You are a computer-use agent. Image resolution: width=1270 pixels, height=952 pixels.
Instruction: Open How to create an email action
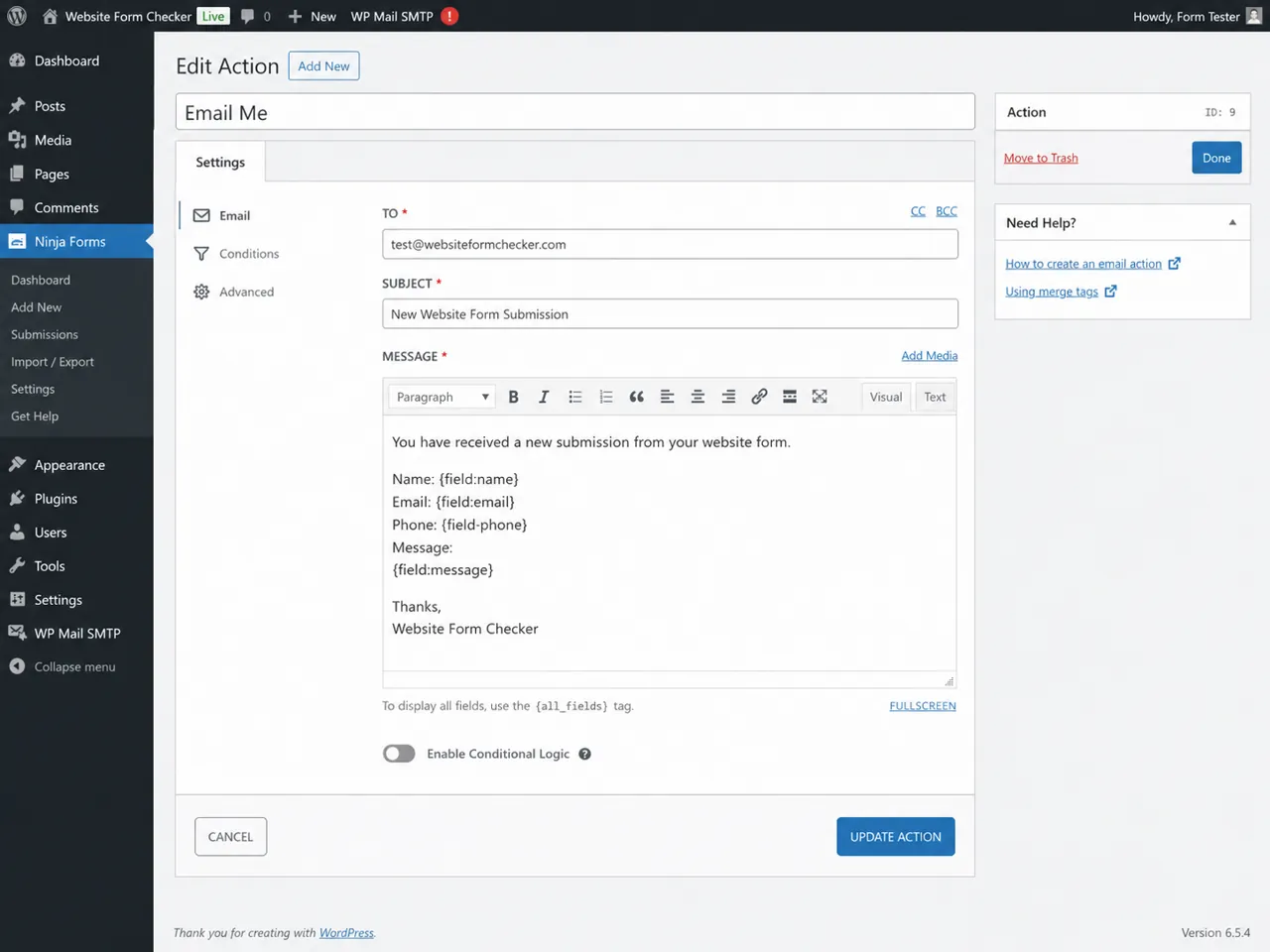(1083, 264)
